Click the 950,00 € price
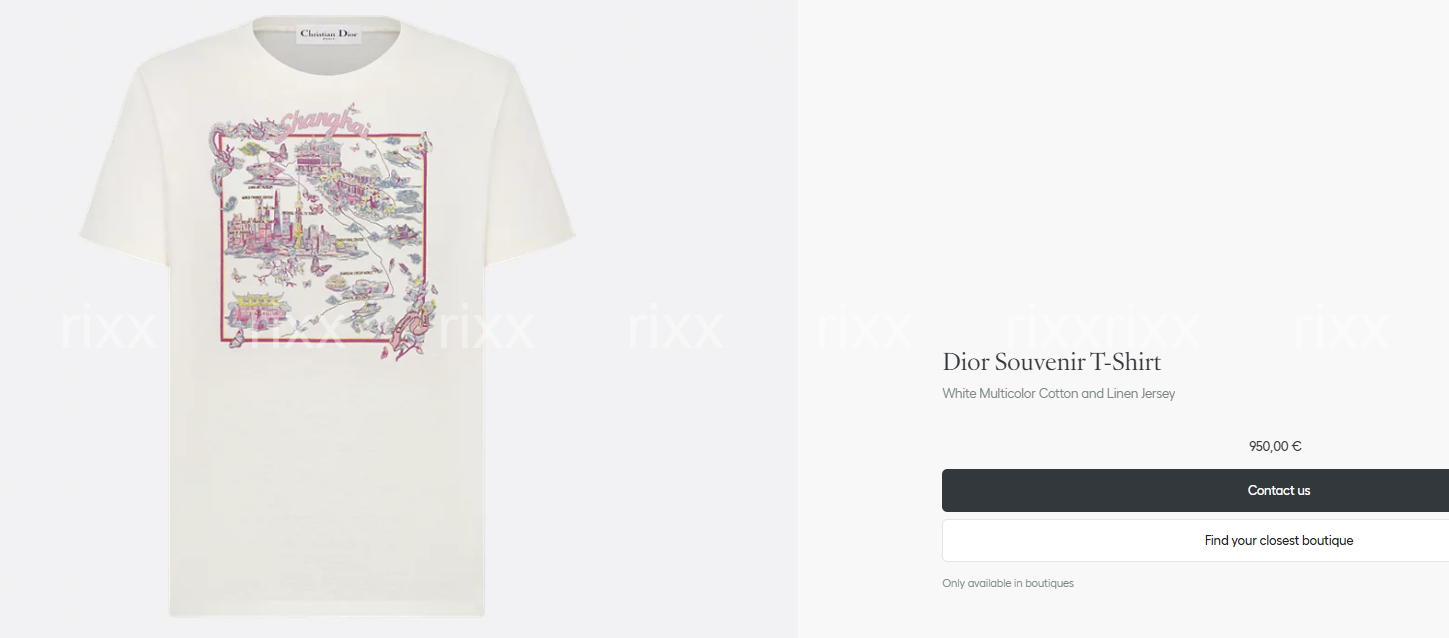The height and width of the screenshot is (638, 1449). [x=1275, y=446]
